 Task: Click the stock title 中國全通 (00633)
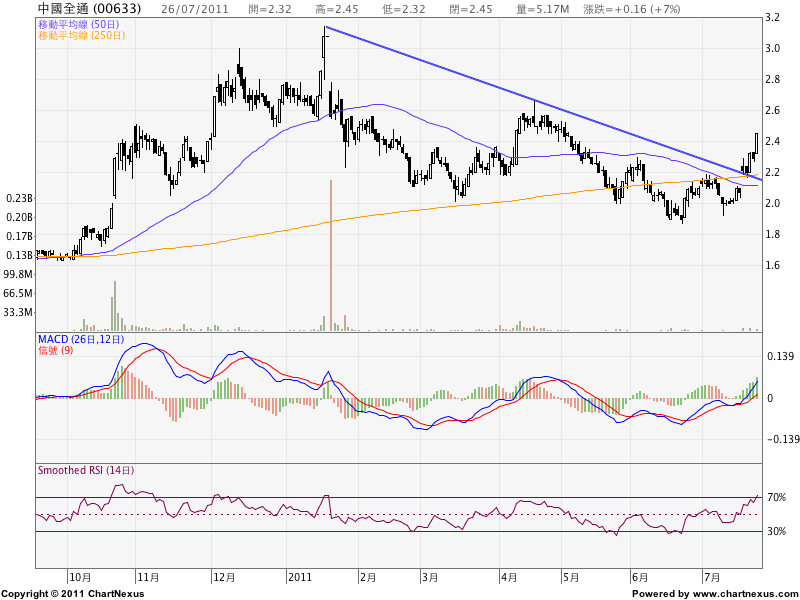[x=89, y=9]
